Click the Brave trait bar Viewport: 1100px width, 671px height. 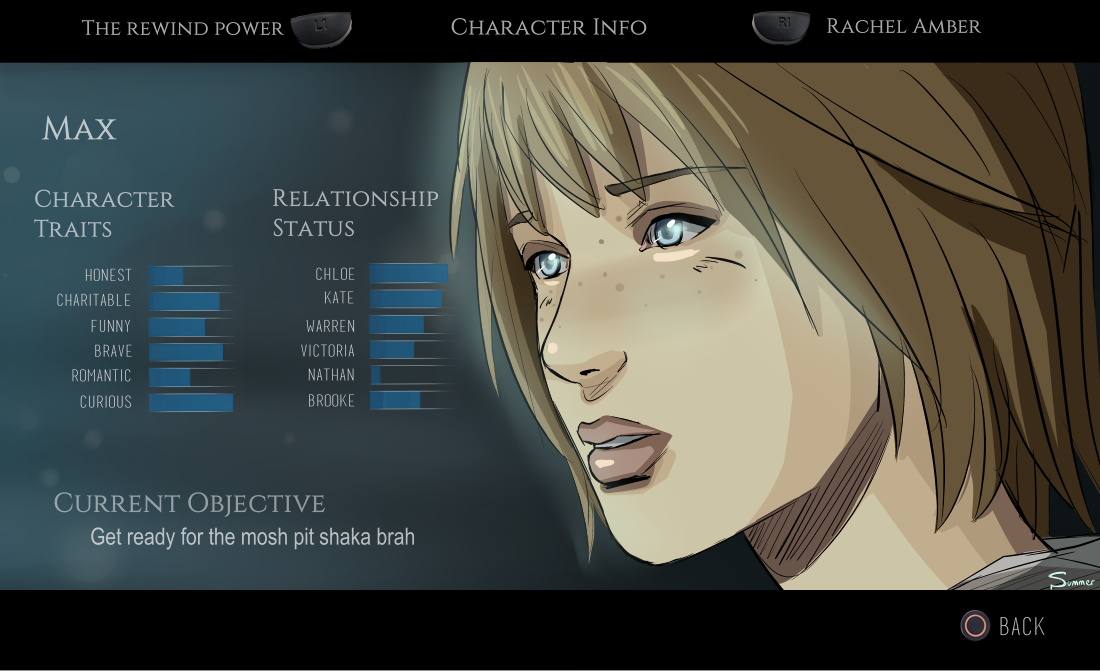(191, 352)
